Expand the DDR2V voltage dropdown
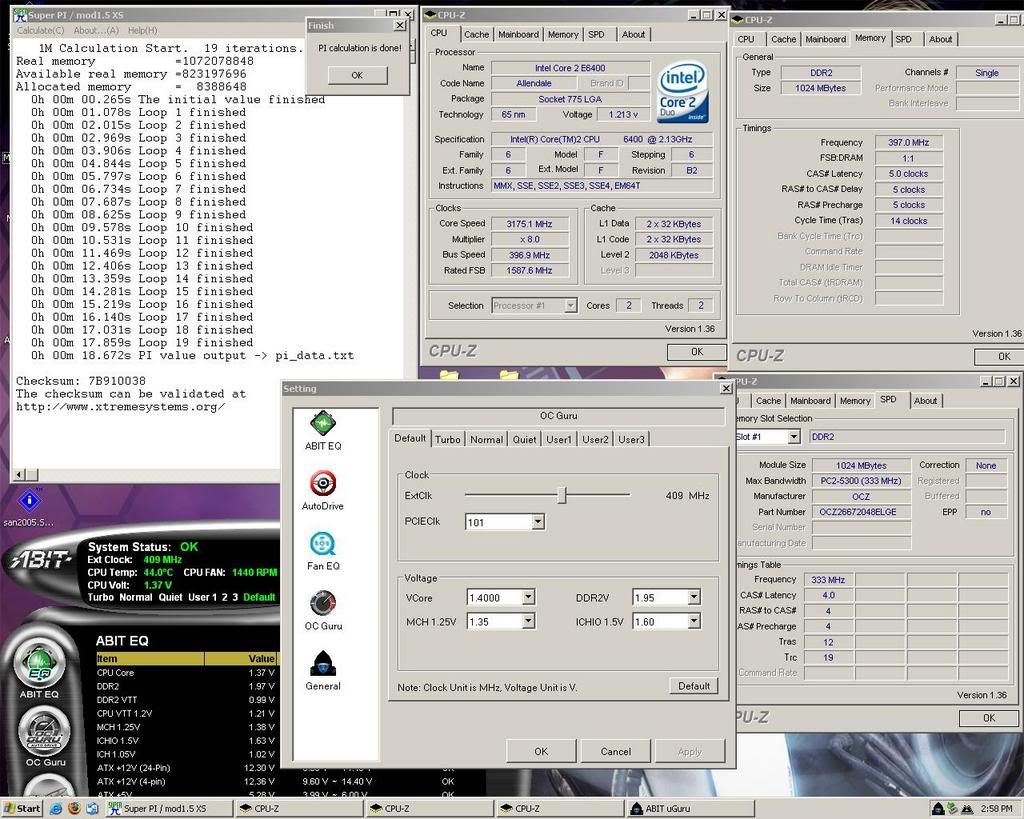The width and height of the screenshot is (1024, 819). (692, 598)
